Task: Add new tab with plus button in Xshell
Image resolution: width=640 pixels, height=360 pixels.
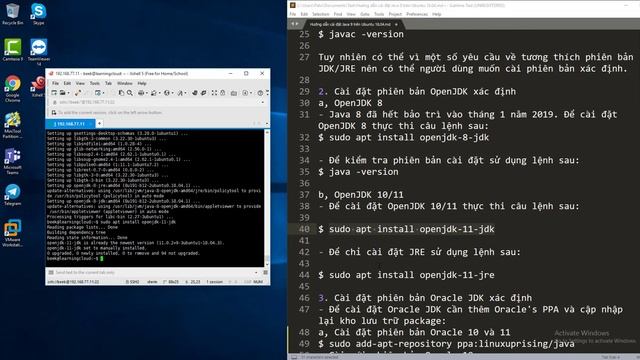Action: tap(99, 123)
